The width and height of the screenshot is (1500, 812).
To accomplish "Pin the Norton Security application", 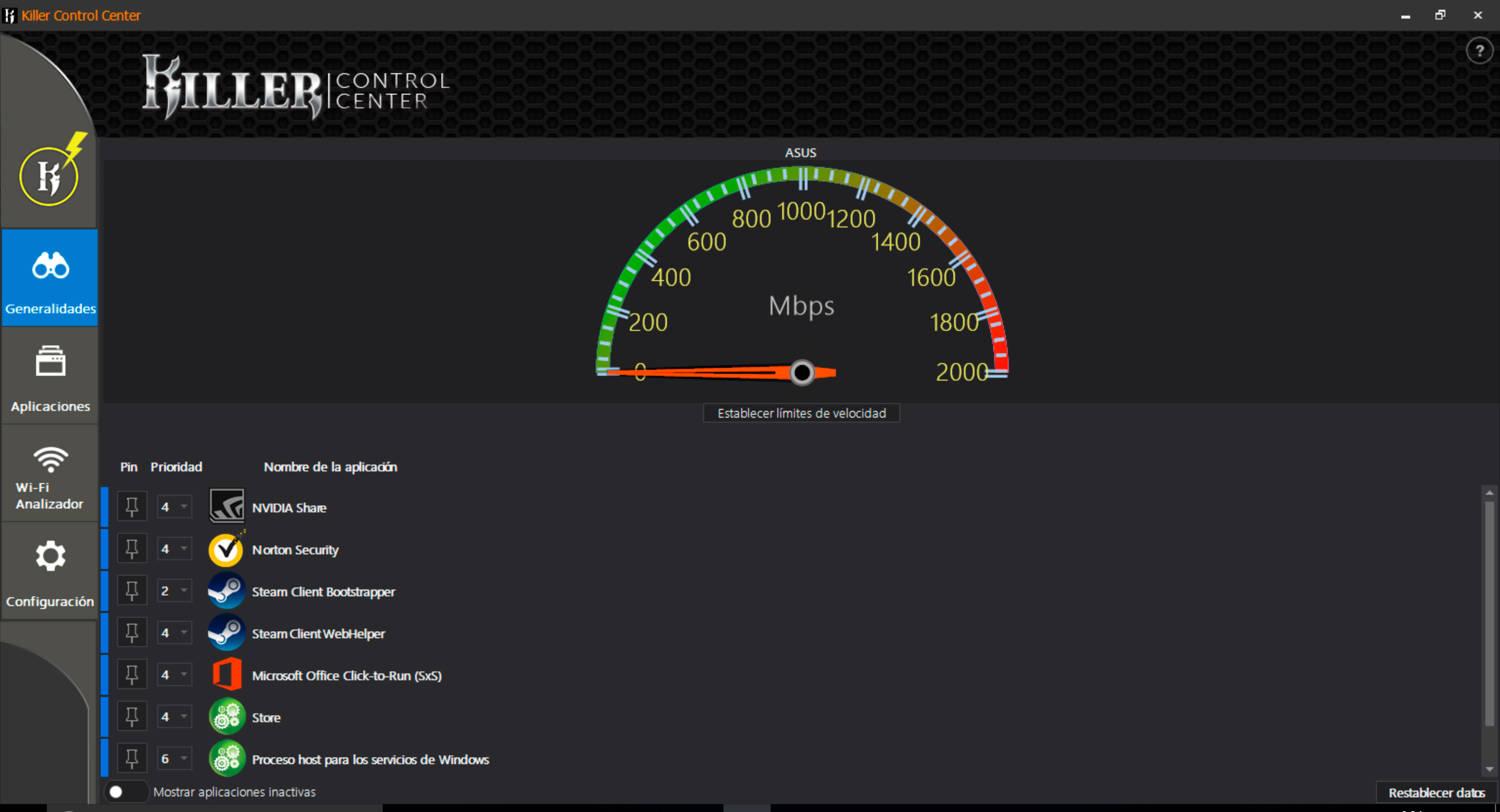I will tap(132, 549).
